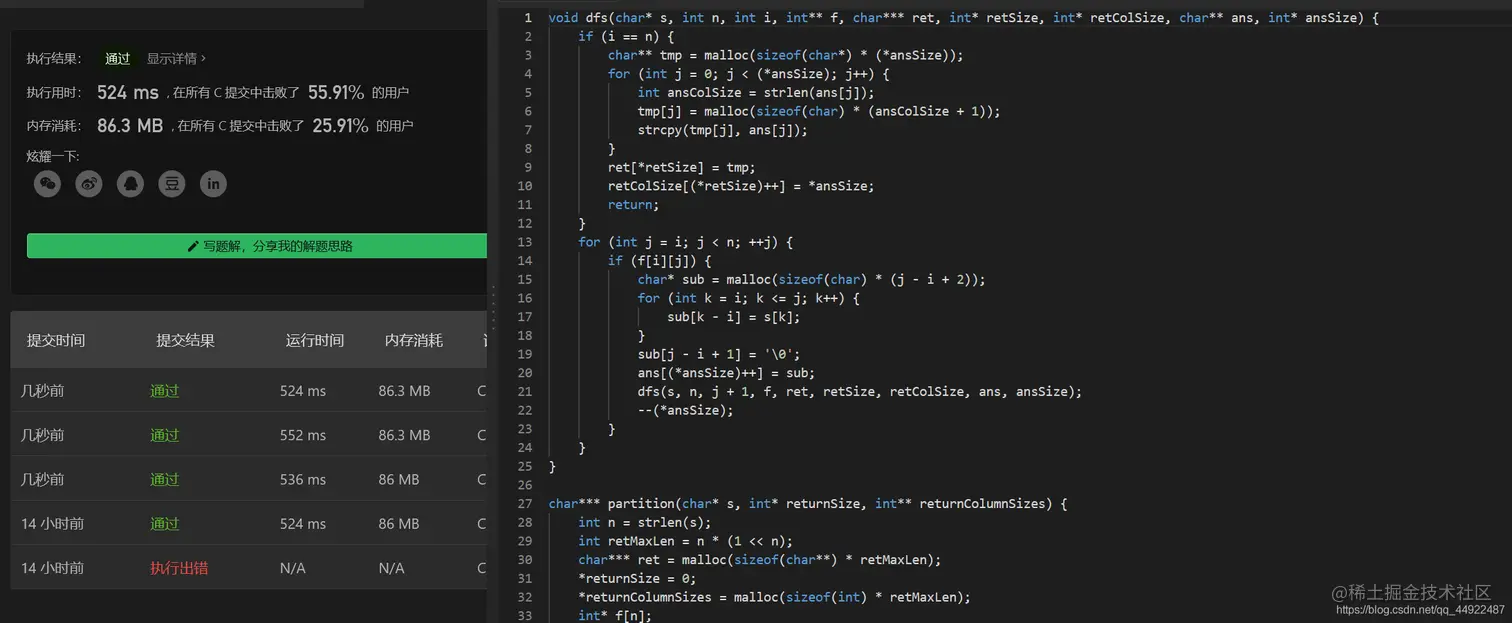Click line number 1 in the editor gutter
Image resolution: width=1512 pixels, height=623 pixels.
529,18
